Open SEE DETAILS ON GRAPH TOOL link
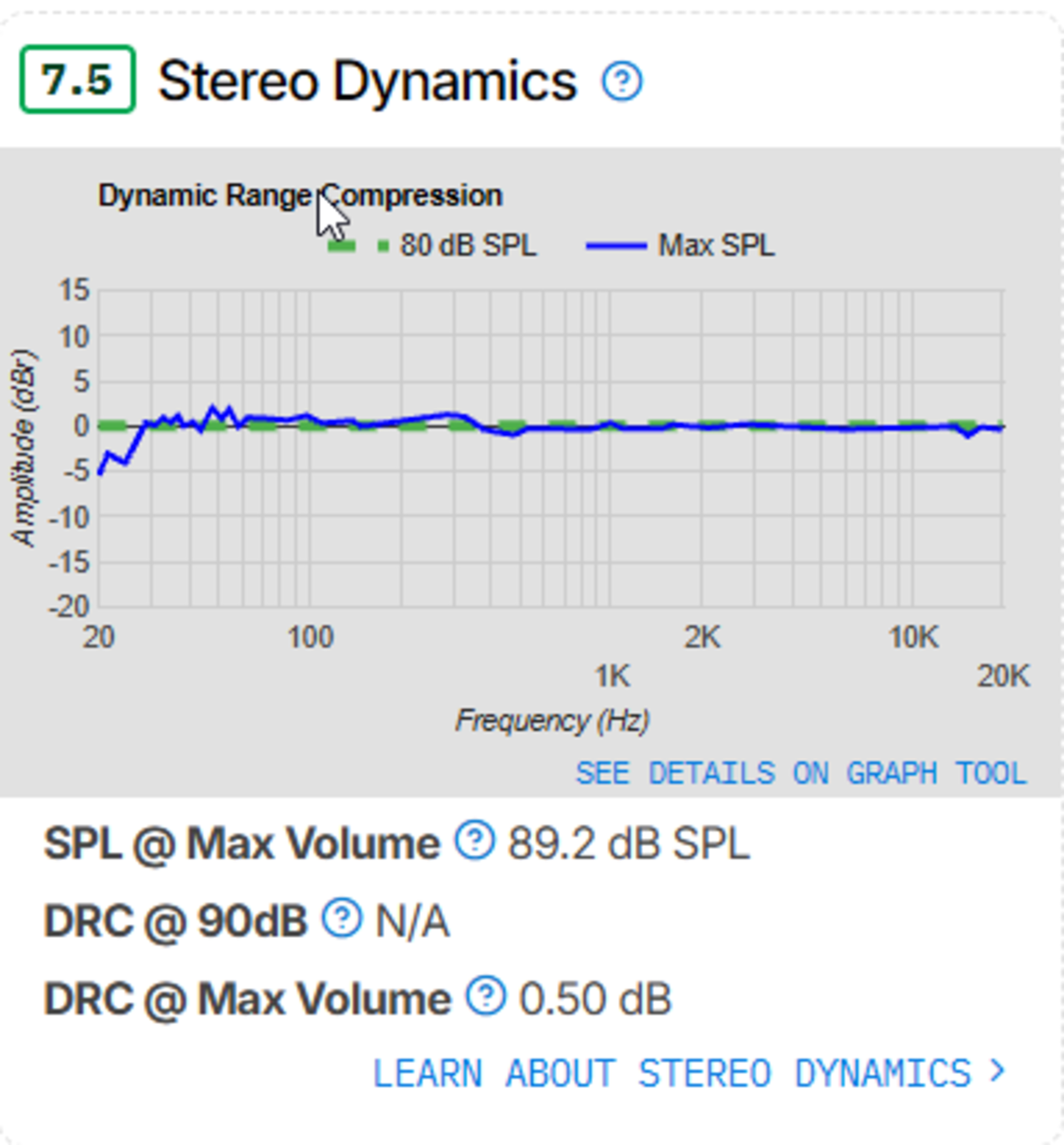 (x=801, y=773)
